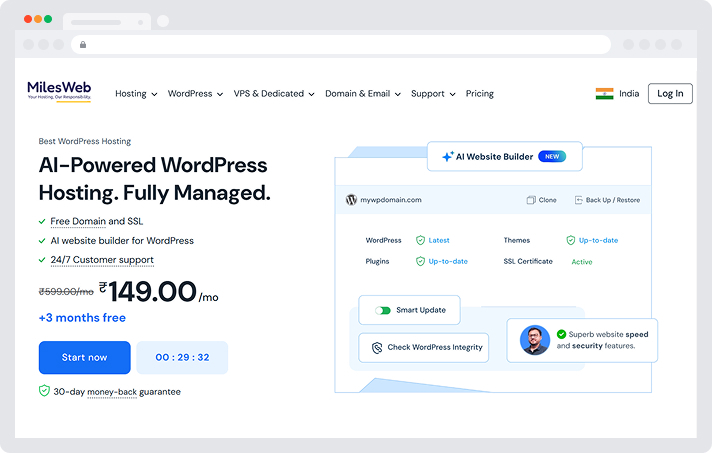Click the struck-through ₹599.00/mo price
712x453 pixels.
pos(66,291)
